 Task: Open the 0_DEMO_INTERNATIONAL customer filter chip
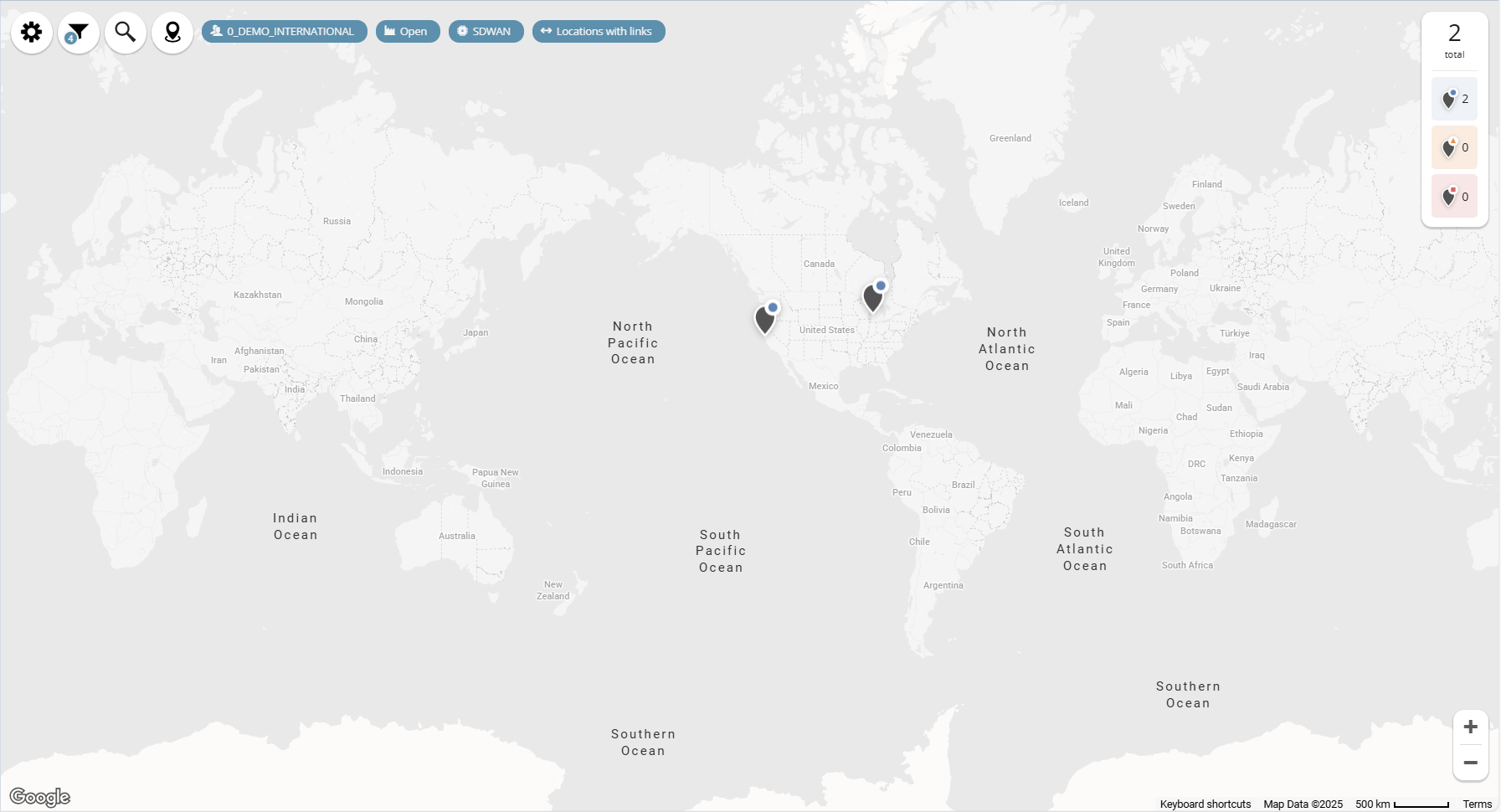pyautogui.click(x=284, y=32)
